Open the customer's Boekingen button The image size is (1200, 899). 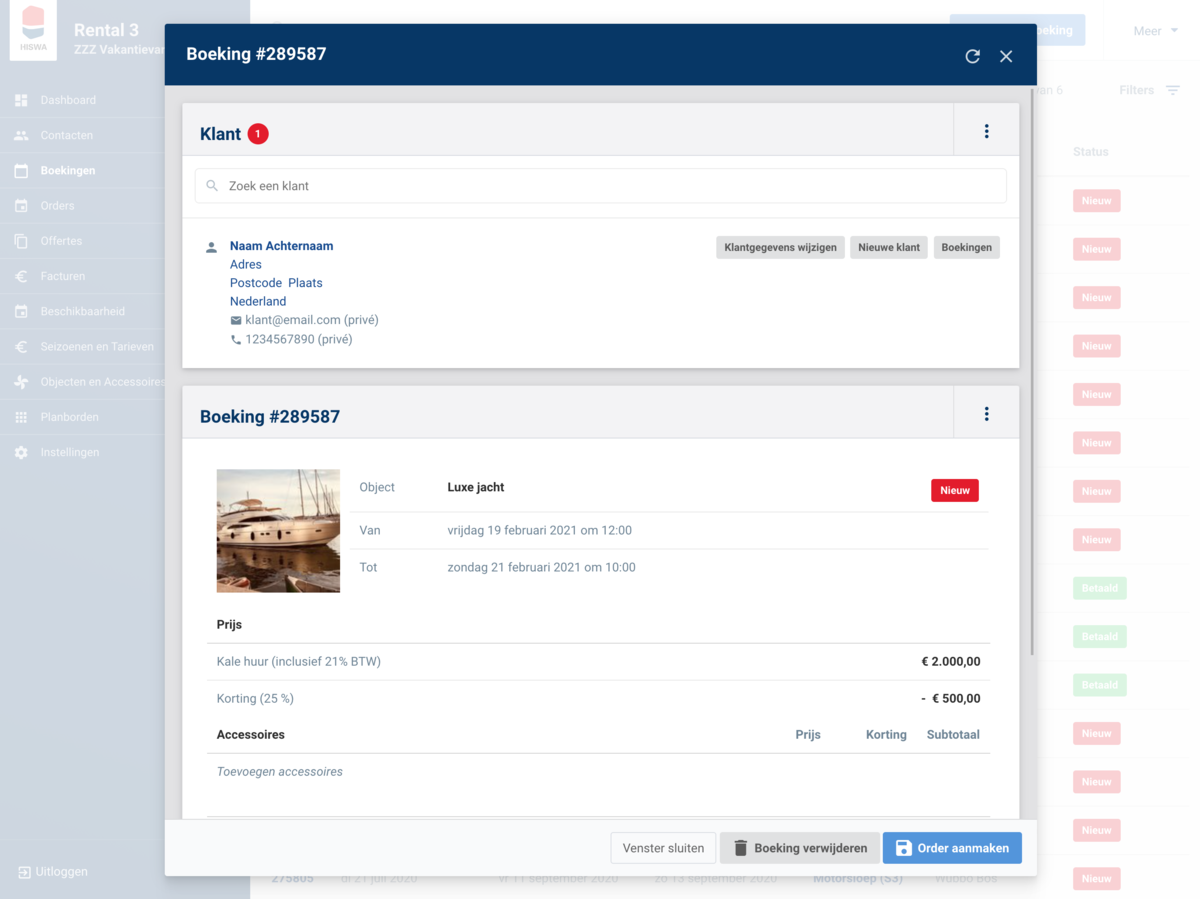pos(966,247)
